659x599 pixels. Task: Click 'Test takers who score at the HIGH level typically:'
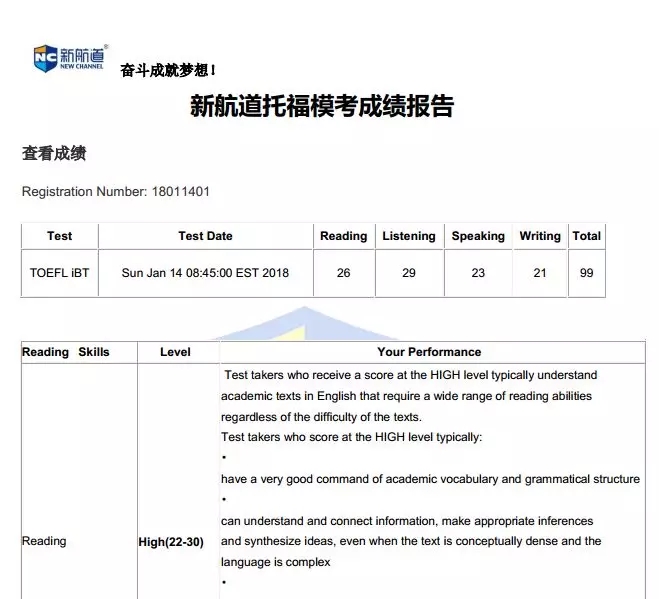tap(351, 437)
